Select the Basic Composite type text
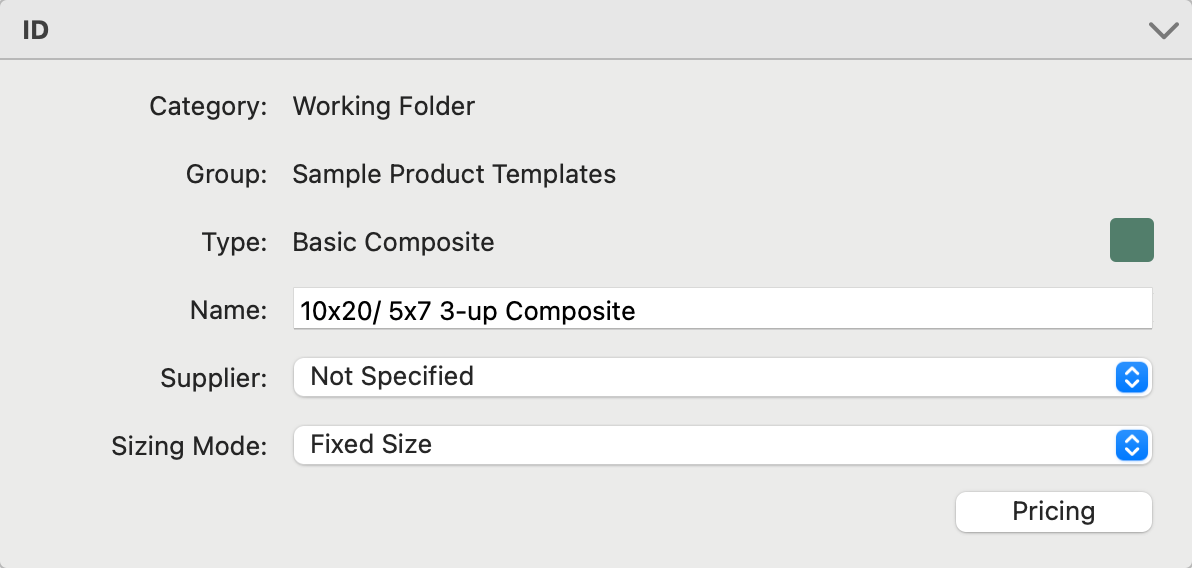Viewport: 1192px width, 568px height. tap(393, 242)
